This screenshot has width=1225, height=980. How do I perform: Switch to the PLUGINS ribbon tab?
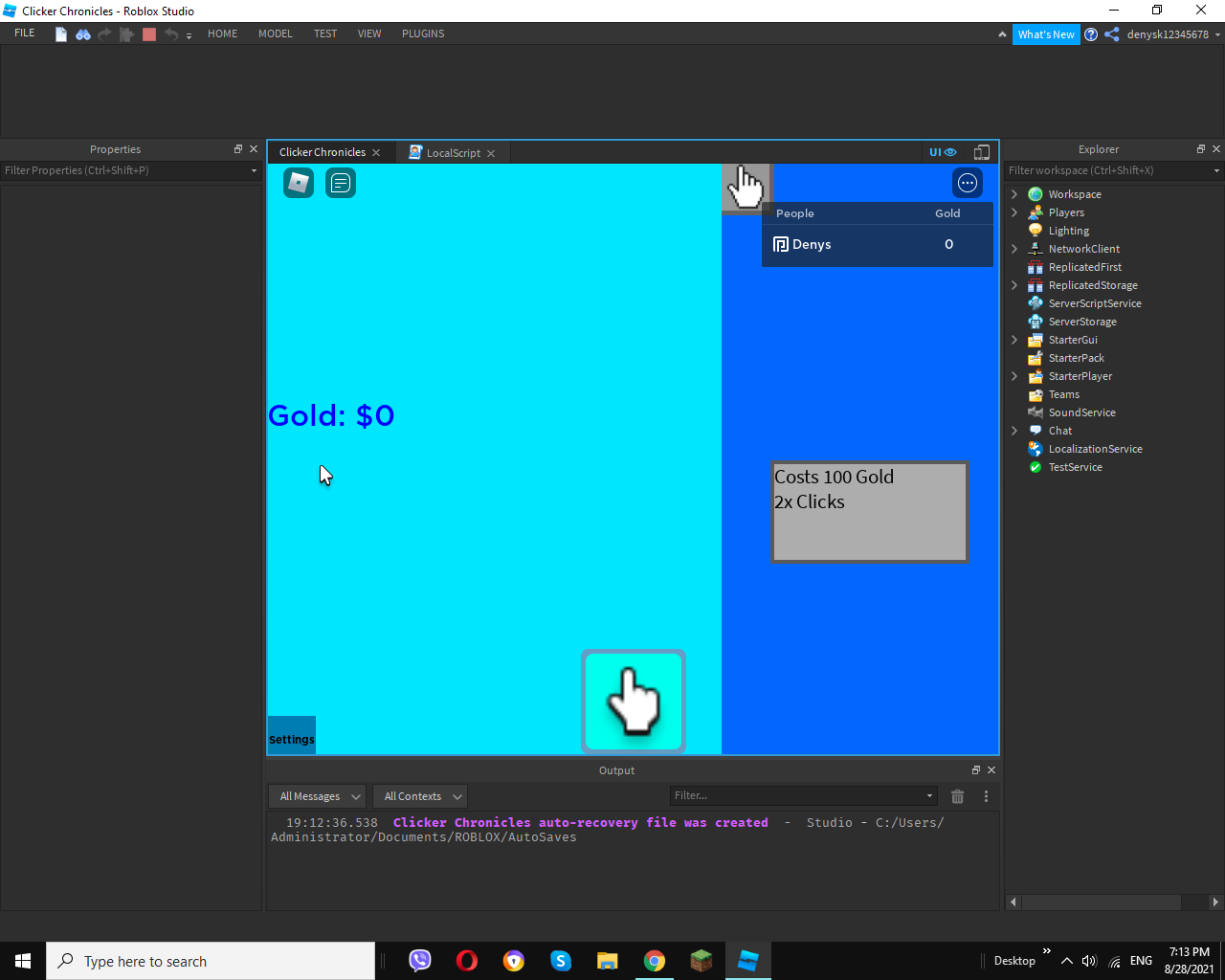[423, 33]
